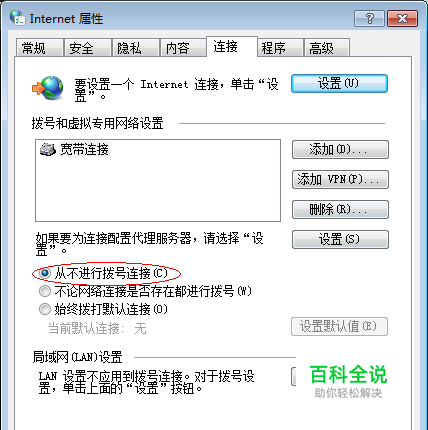Click the 删除(R)... button

pos(340,209)
